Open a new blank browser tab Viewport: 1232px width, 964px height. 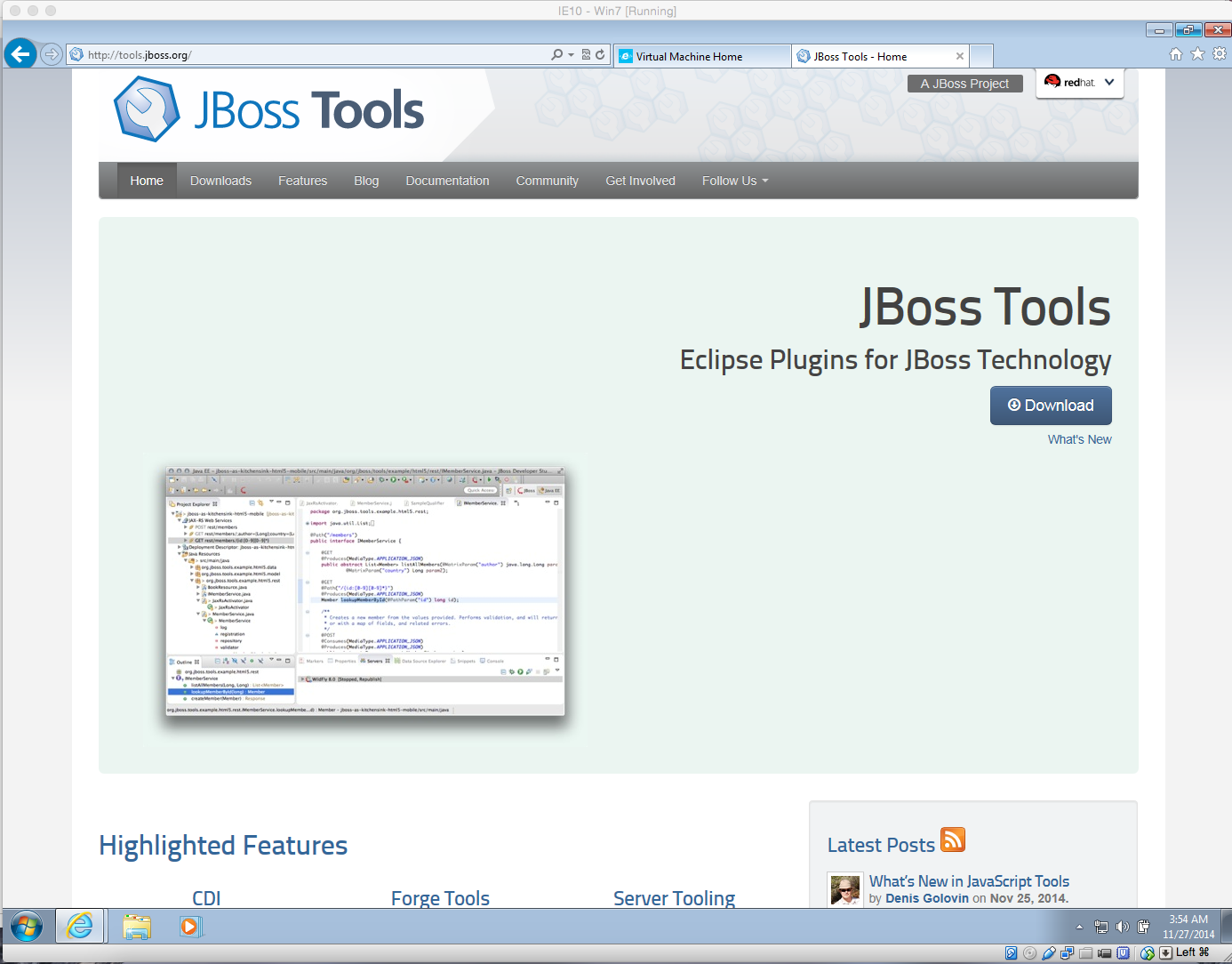point(981,56)
